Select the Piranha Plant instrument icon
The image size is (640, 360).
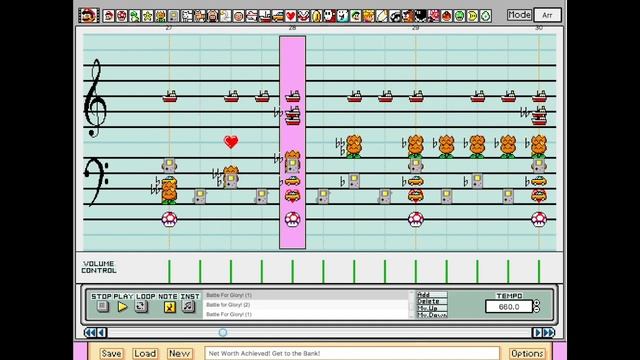(304, 16)
